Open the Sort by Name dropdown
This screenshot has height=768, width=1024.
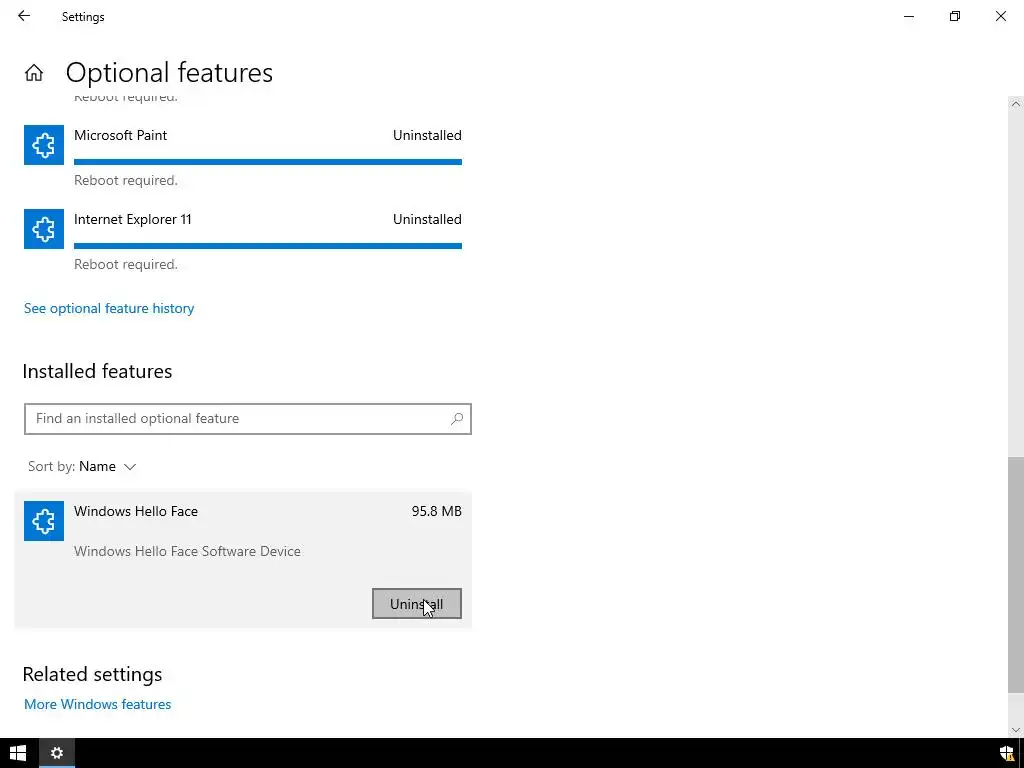82,466
